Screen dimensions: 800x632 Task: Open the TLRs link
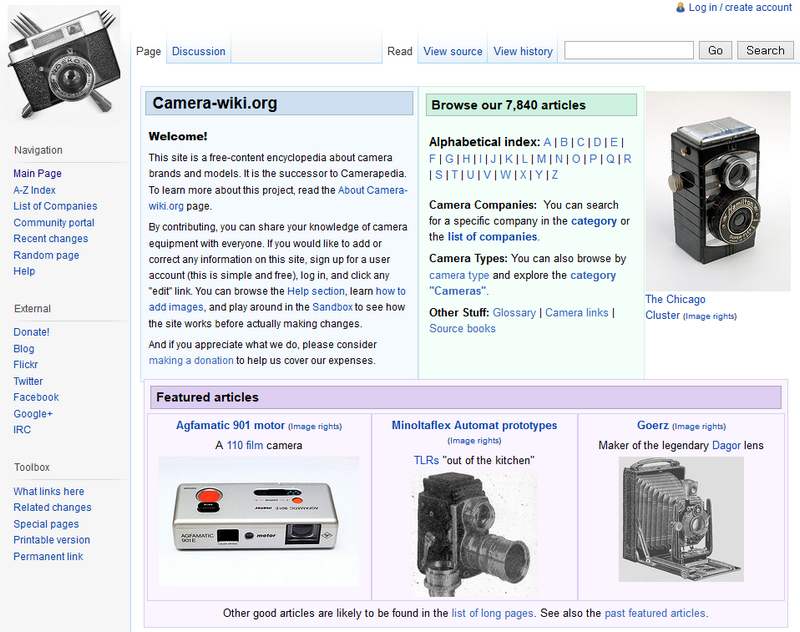click(426, 461)
